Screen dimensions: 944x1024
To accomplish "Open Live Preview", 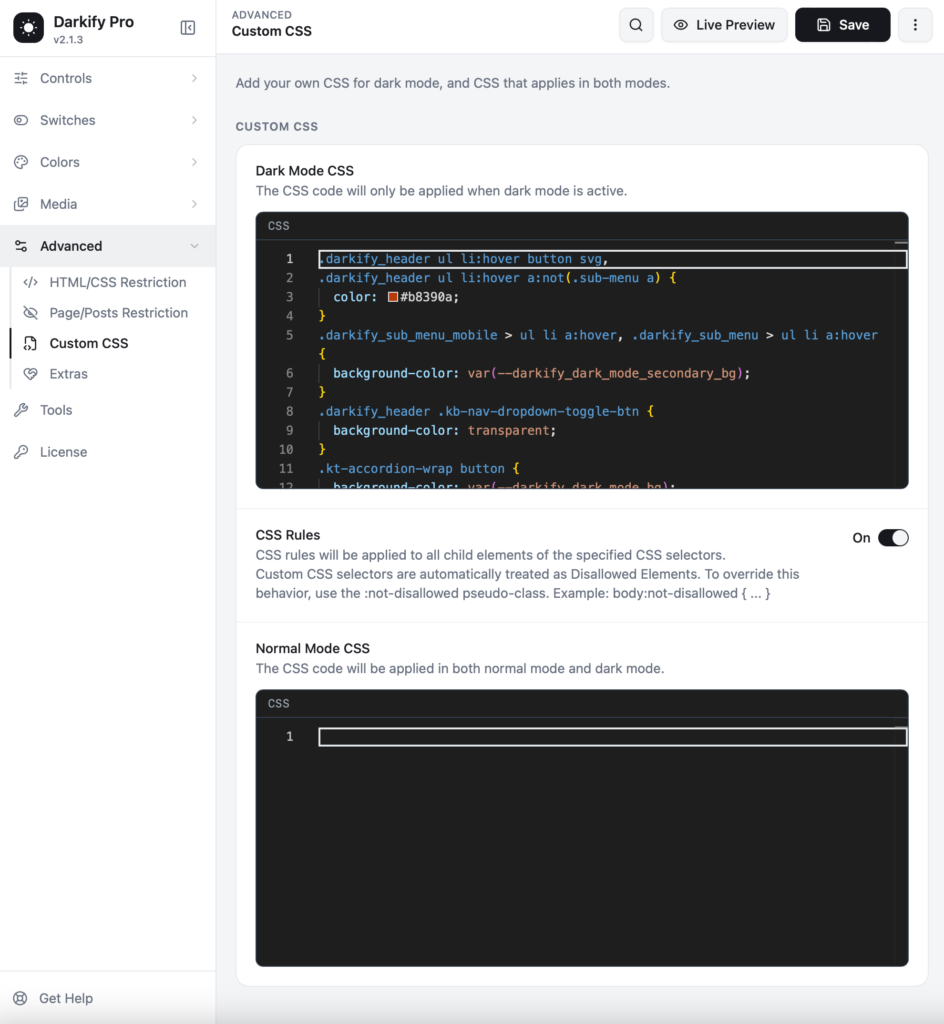I will [x=724, y=25].
